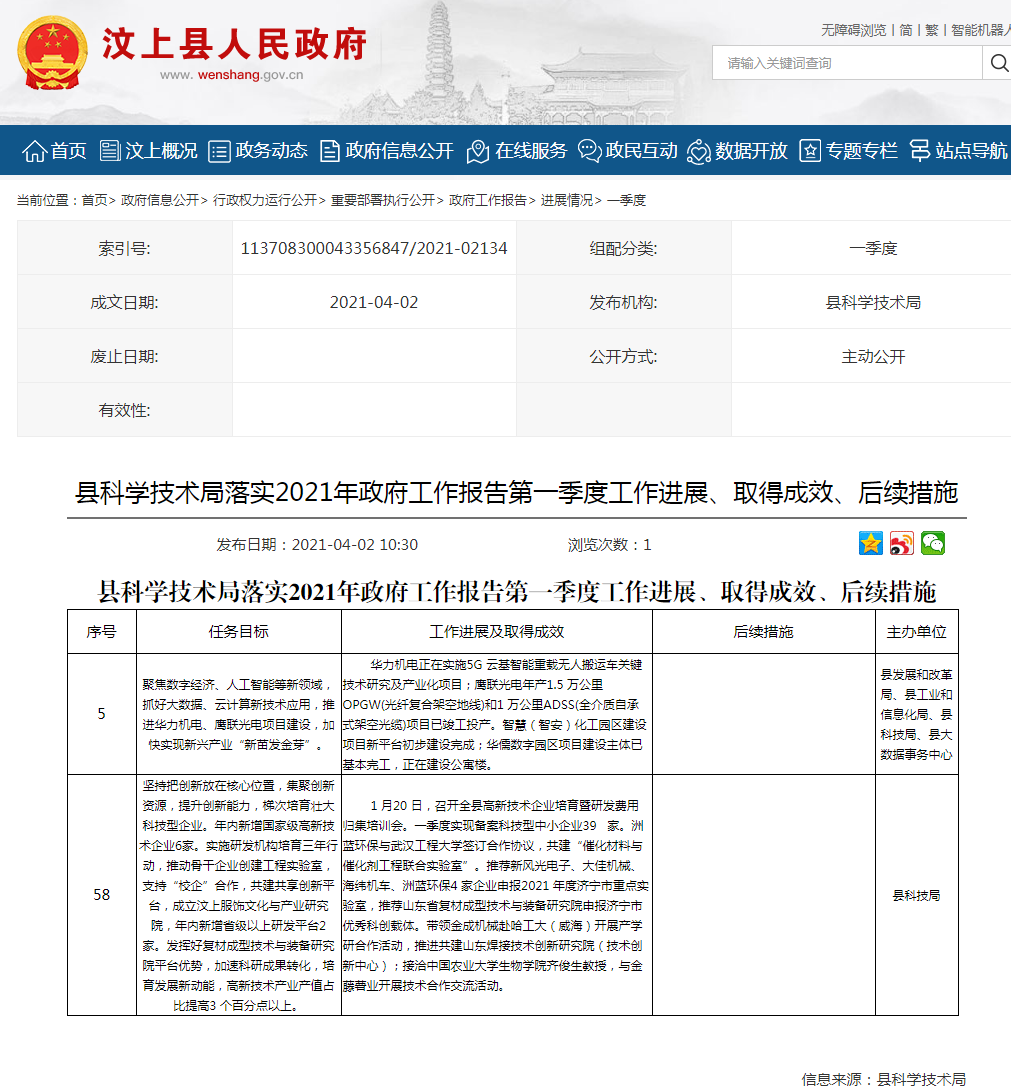1011x1088 pixels.
Task: Open the 政务动态 menu item
Action: pos(271,151)
